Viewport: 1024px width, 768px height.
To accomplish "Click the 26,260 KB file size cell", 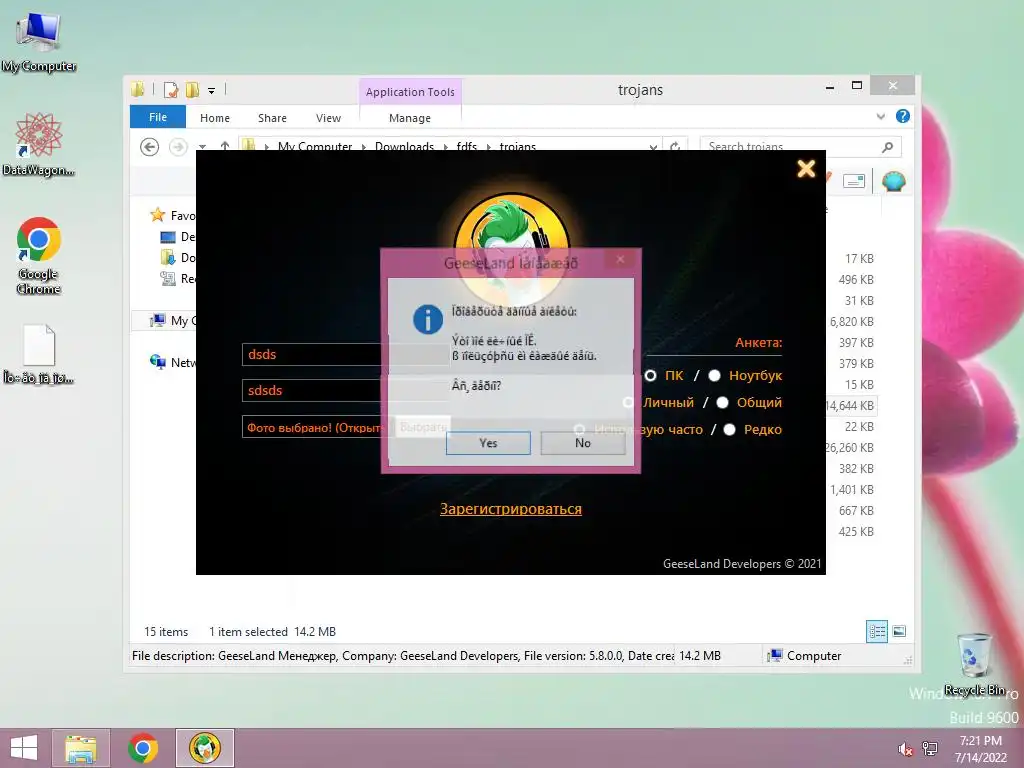I will pos(850,447).
